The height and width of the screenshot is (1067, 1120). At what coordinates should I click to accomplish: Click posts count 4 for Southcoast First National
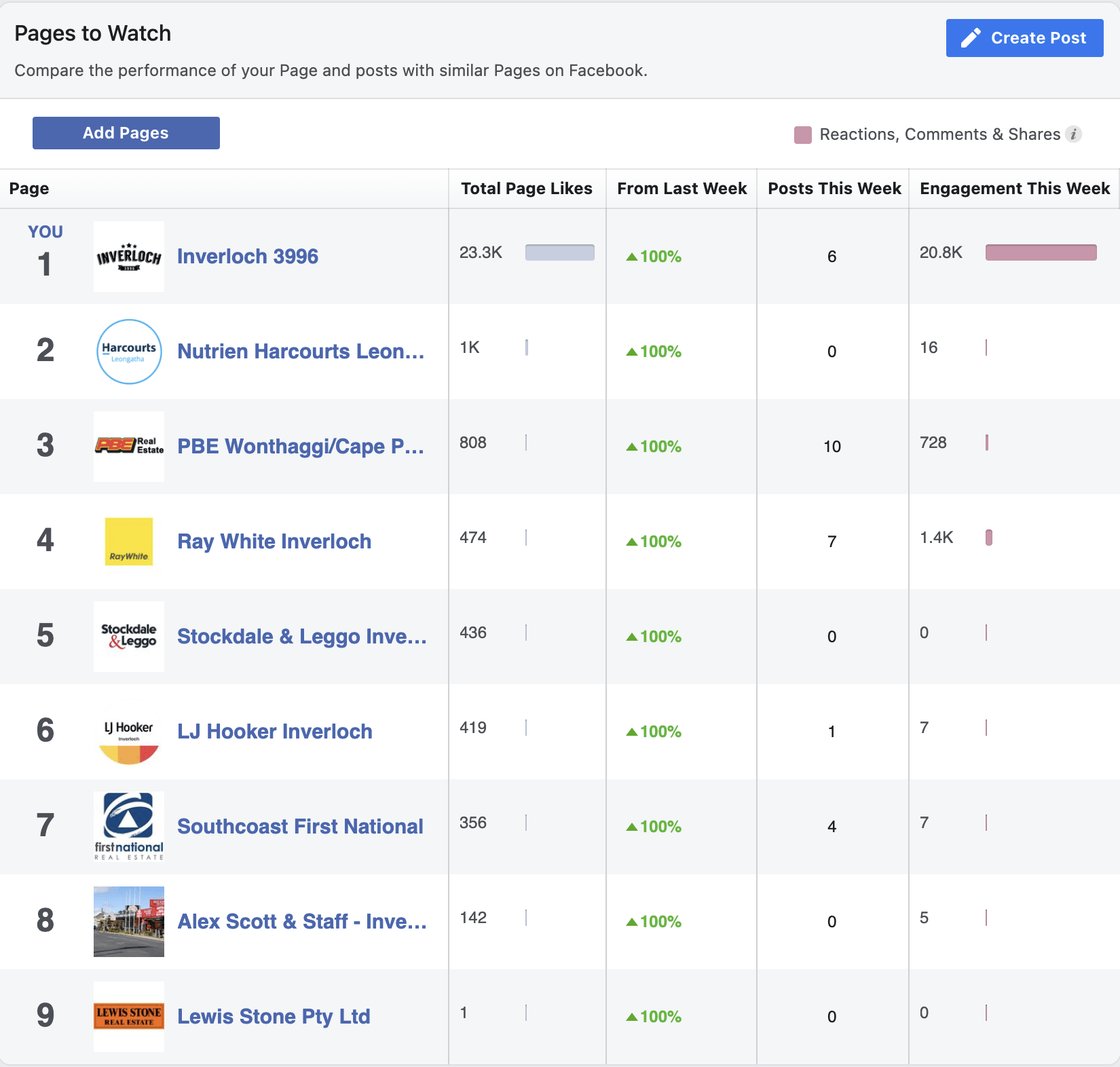(832, 827)
